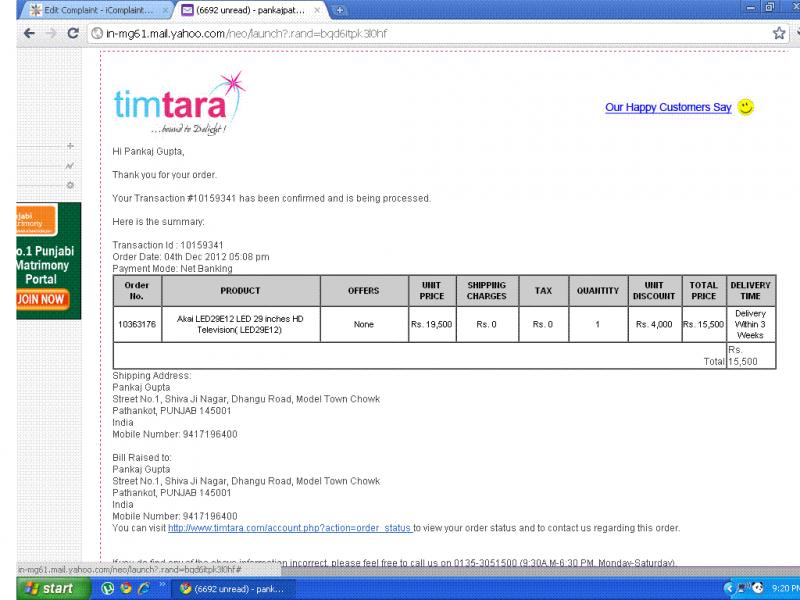Open the Windows Start menu
The width and height of the screenshot is (800, 600).
[x=54, y=588]
